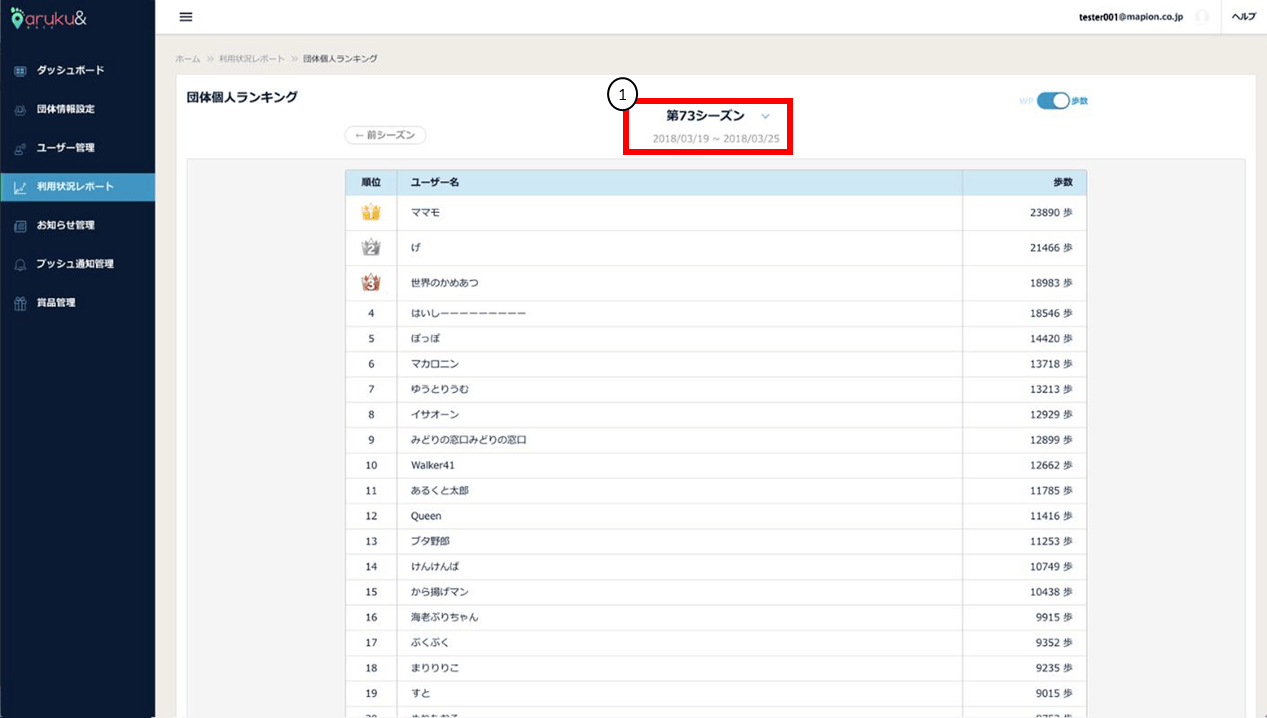Open 団体情報設定 via its sidebar icon
The width and height of the screenshot is (1267, 718).
point(21,109)
